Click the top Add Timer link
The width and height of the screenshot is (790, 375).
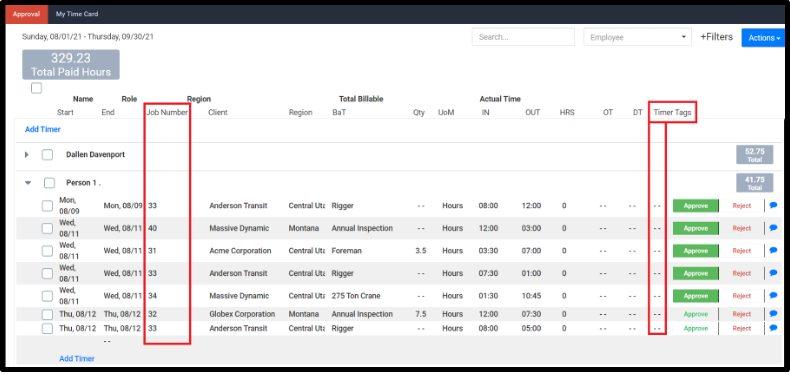click(x=43, y=130)
